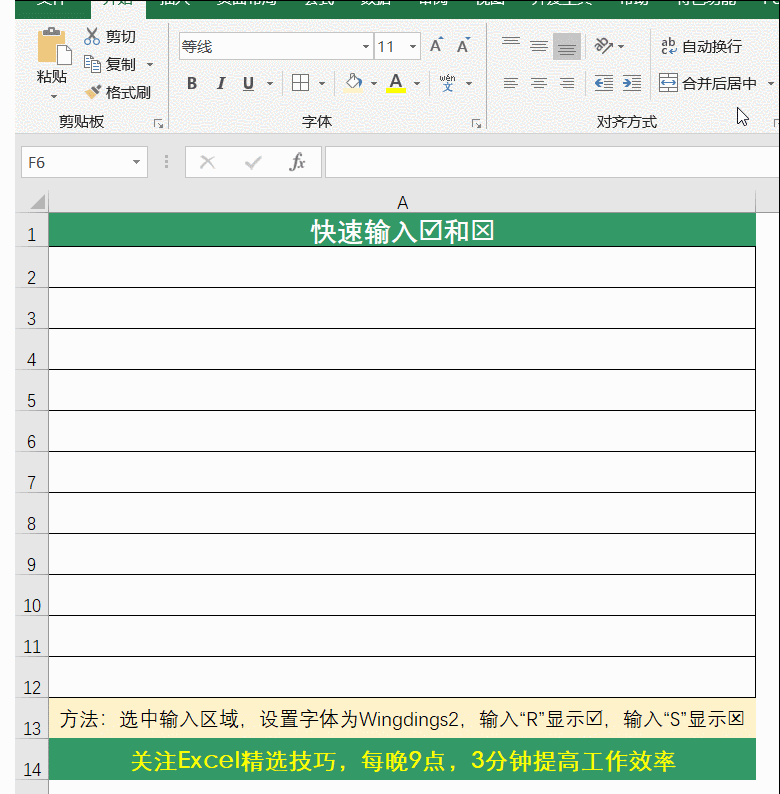Toggle Italic formatting

point(220,83)
